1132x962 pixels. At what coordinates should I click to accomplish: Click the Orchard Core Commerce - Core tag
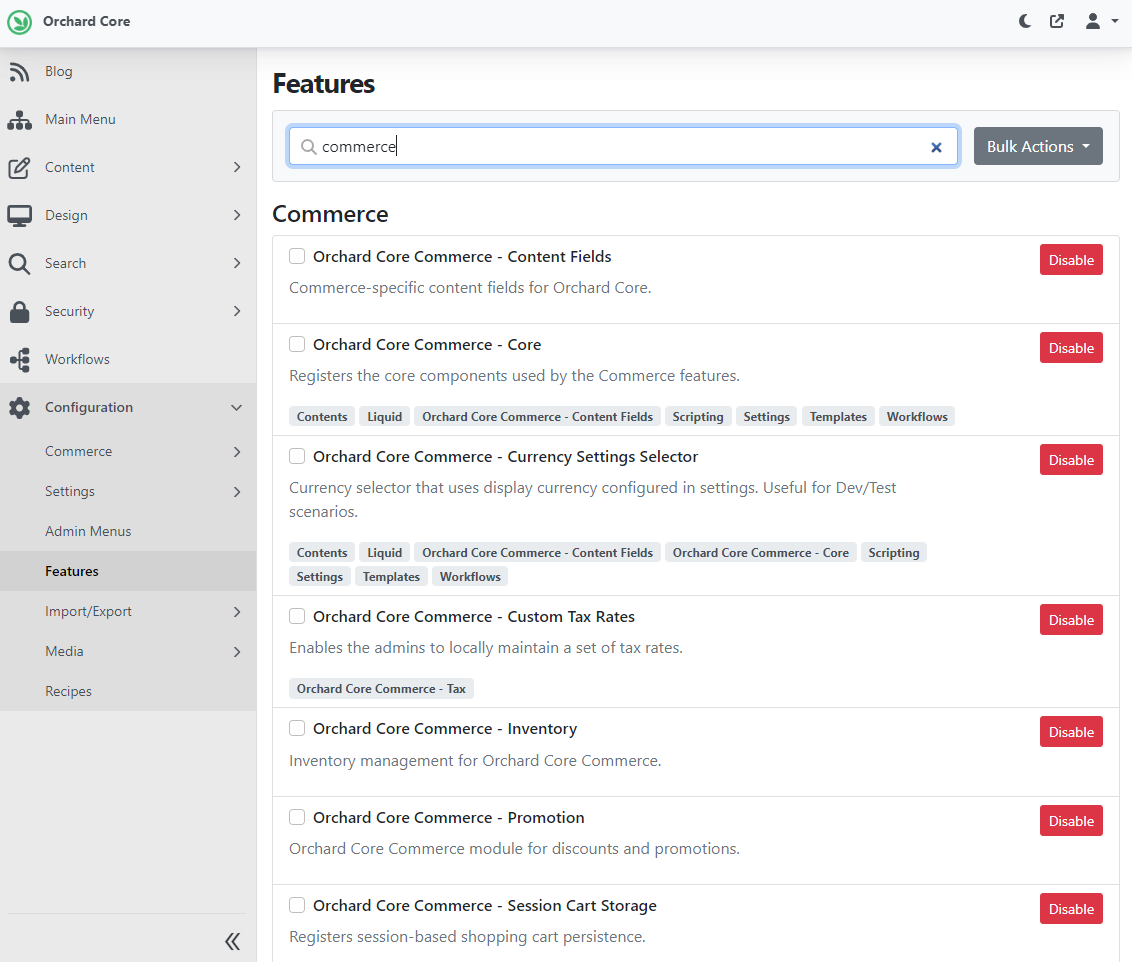(761, 553)
